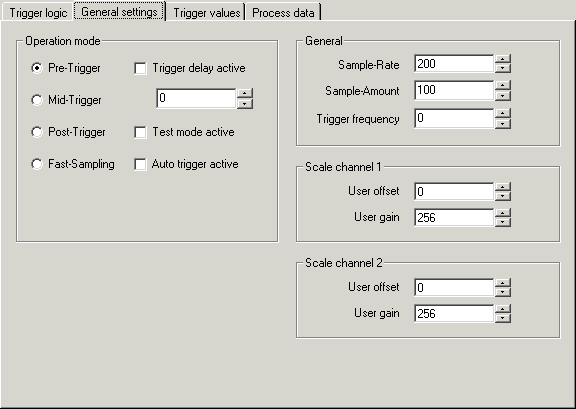Click the Sample-Rate label
The image size is (576, 409).
368,65
